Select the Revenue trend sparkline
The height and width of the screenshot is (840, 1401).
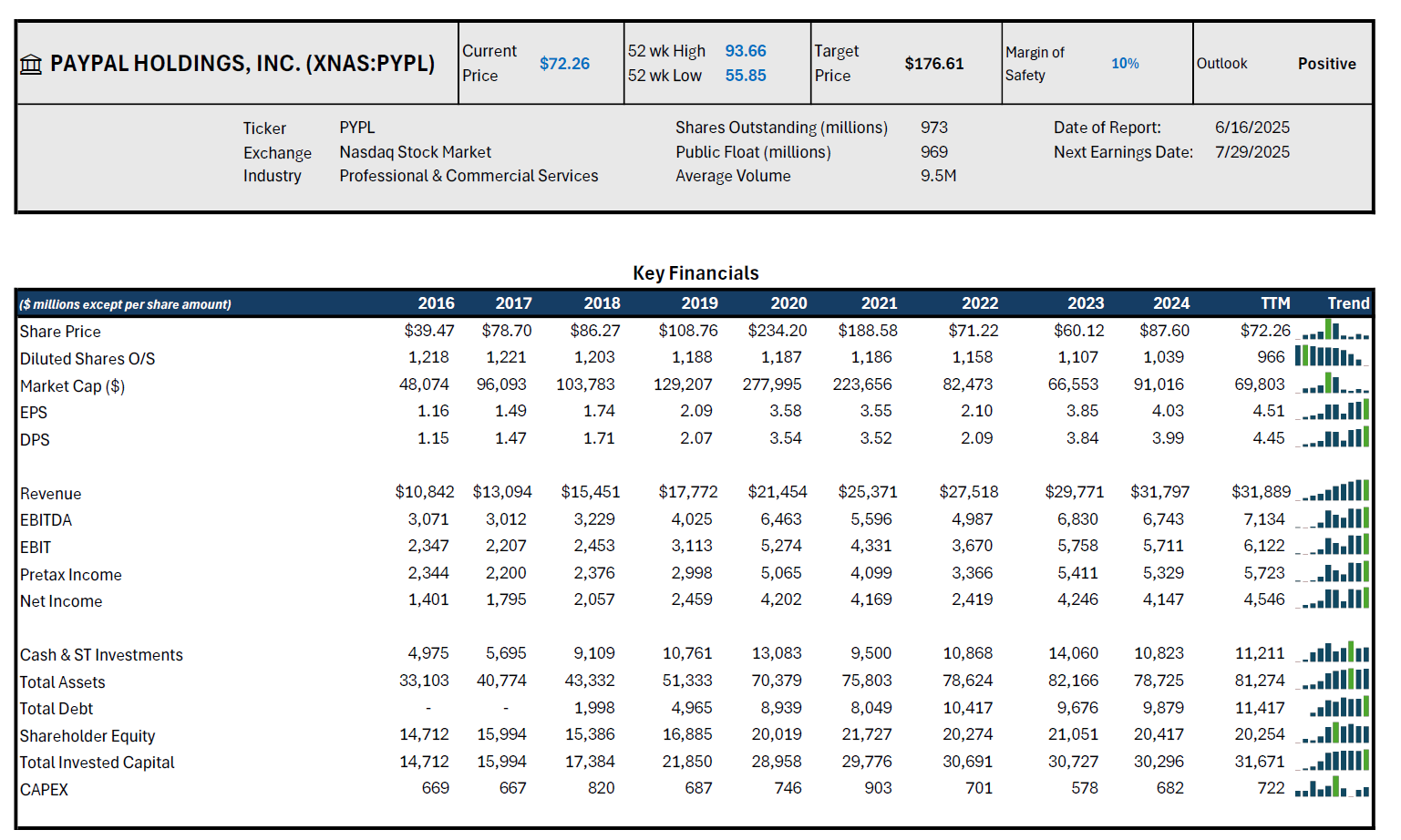[1332, 492]
